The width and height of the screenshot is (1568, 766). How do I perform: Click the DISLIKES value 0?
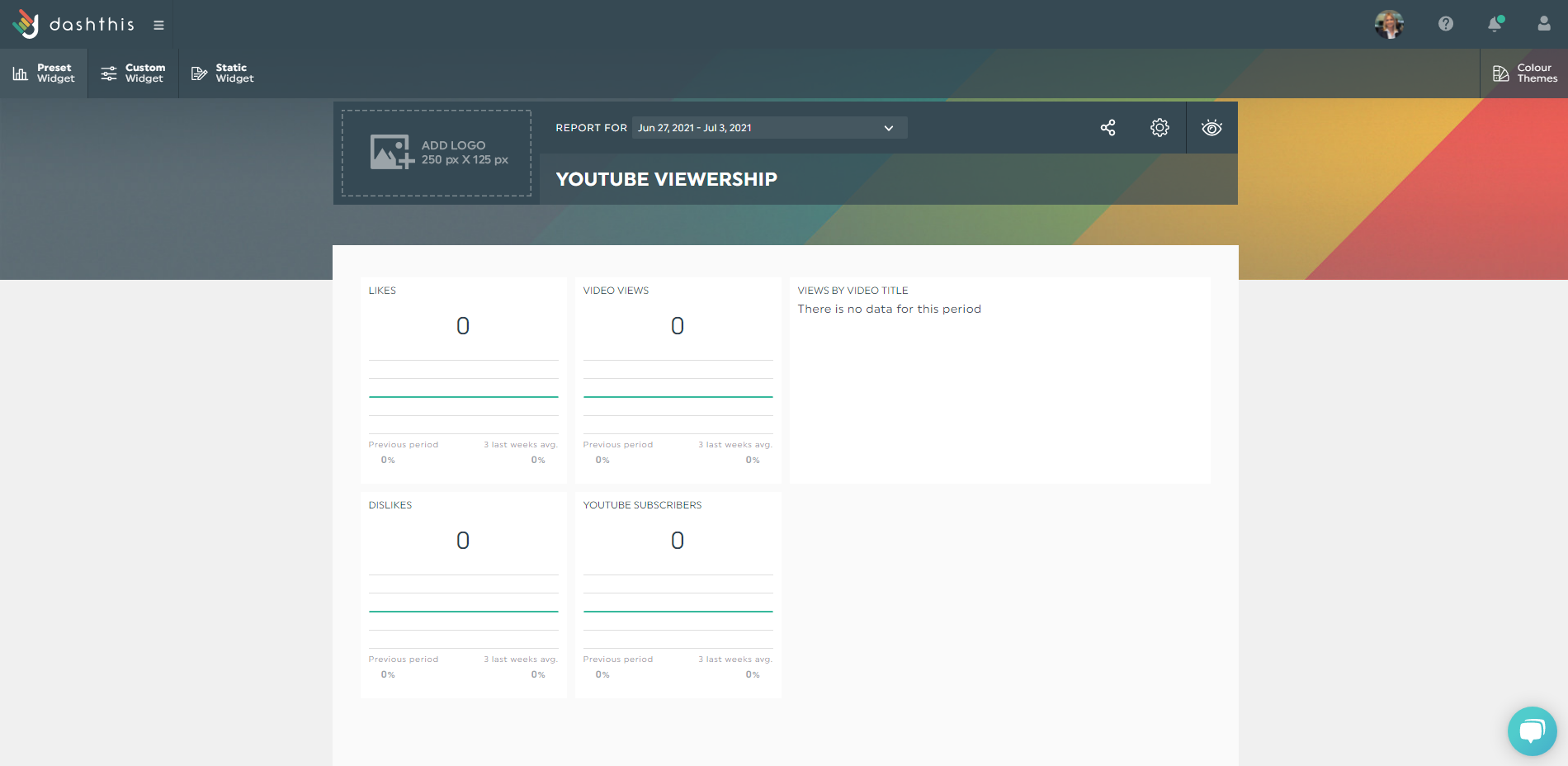coord(463,541)
